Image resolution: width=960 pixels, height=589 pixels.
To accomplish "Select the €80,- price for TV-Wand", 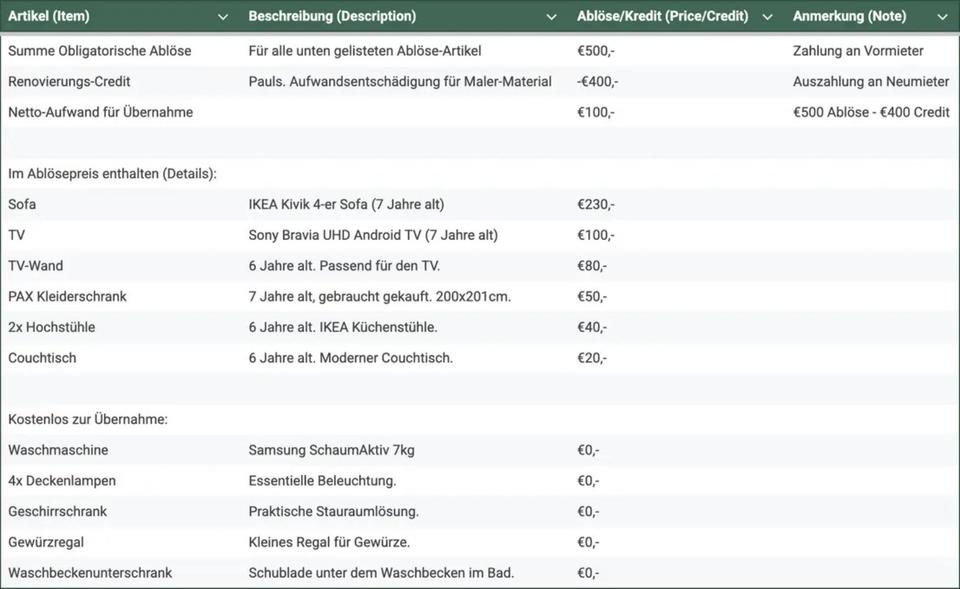I will (592, 266).
